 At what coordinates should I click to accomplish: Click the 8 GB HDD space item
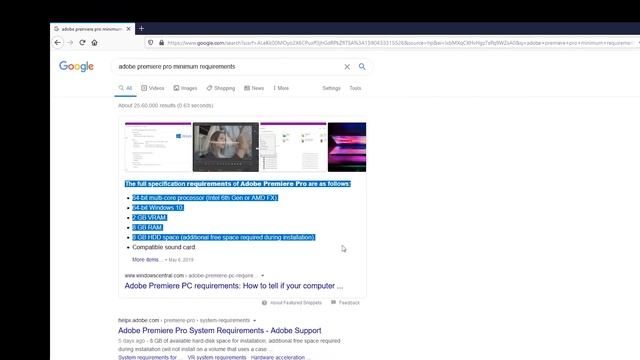tap(224, 238)
